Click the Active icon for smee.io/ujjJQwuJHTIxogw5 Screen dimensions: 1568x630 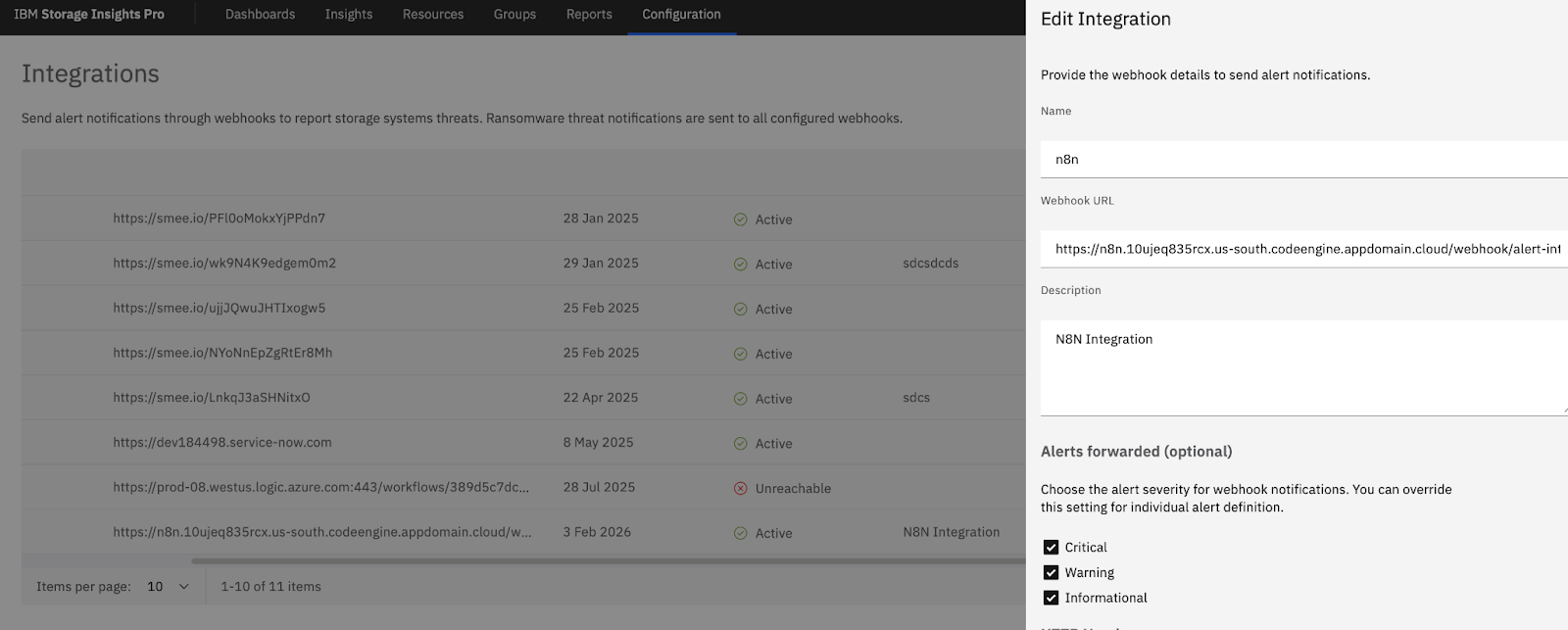coord(741,309)
